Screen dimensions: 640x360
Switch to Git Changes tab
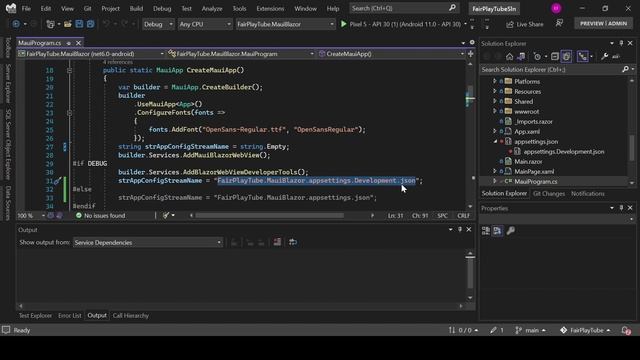pyautogui.click(x=549, y=194)
